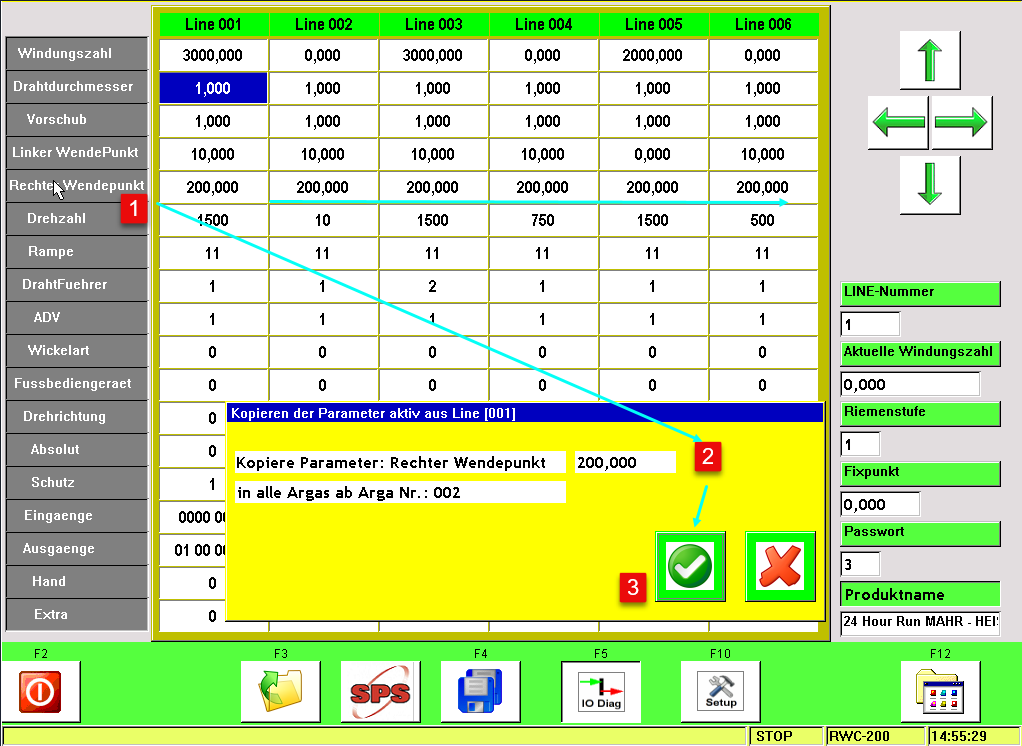Screen dimensions: 1022x746
Task: Click the Line 003 column header
Action: pyautogui.click(x=433, y=24)
